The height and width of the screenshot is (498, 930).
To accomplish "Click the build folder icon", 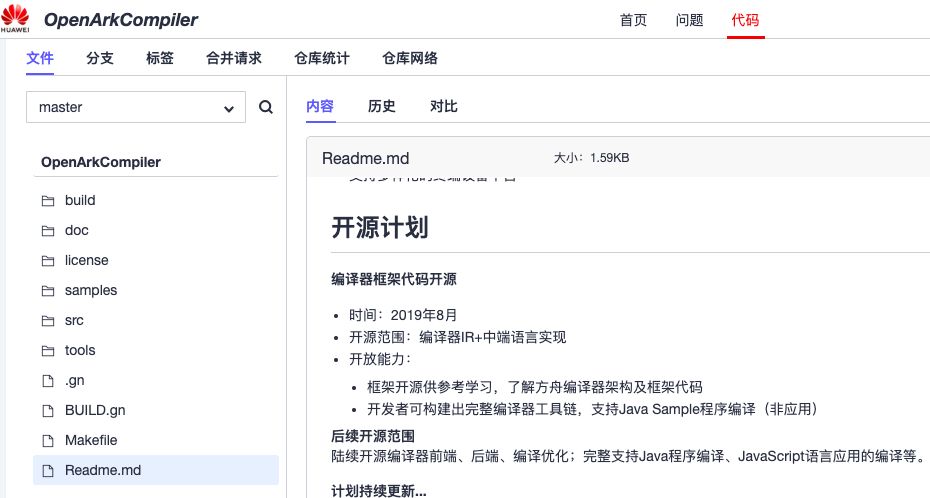I will 48,201.
